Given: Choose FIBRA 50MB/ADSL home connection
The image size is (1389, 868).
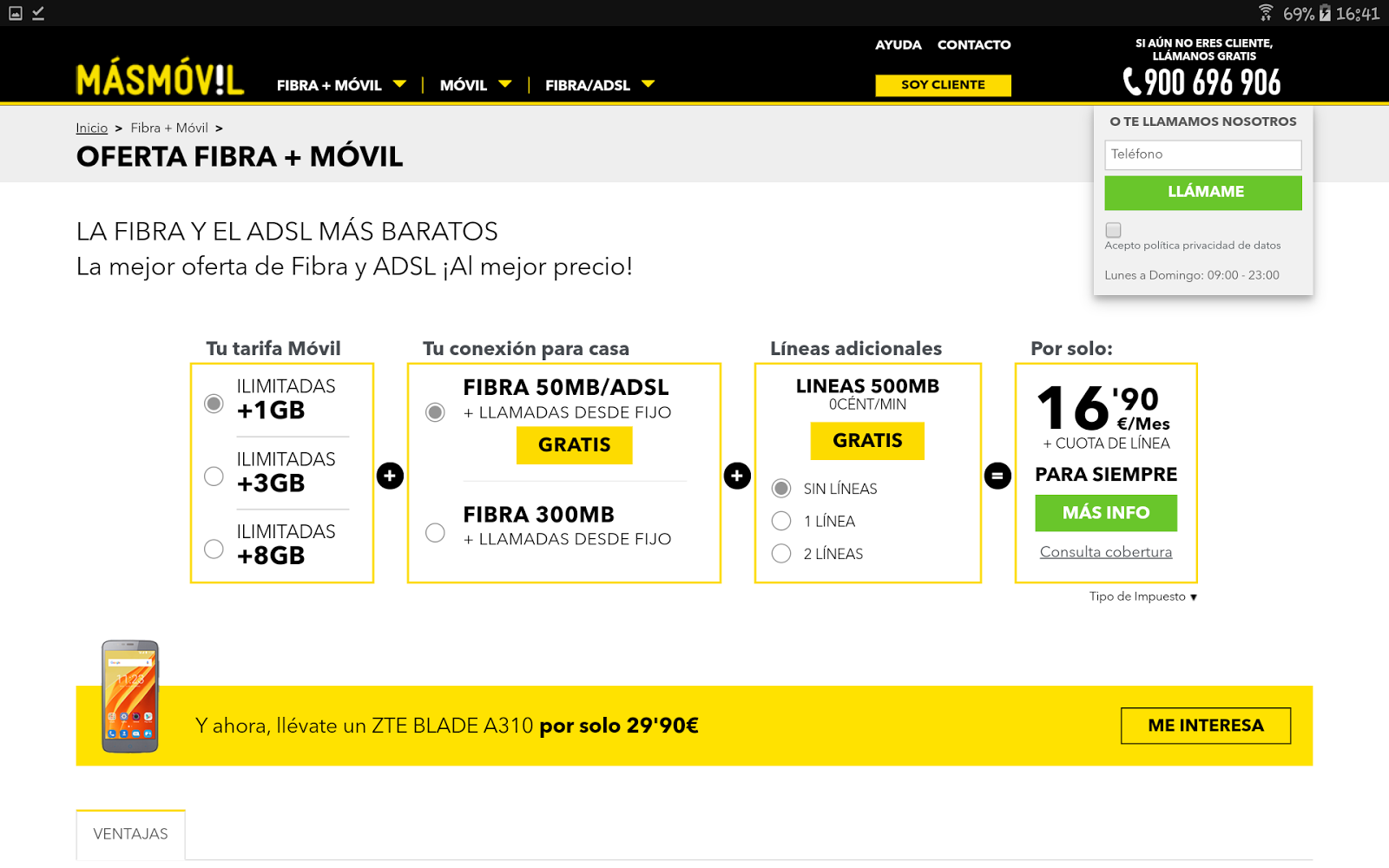Looking at the screenshot, I should pos(435,412).
